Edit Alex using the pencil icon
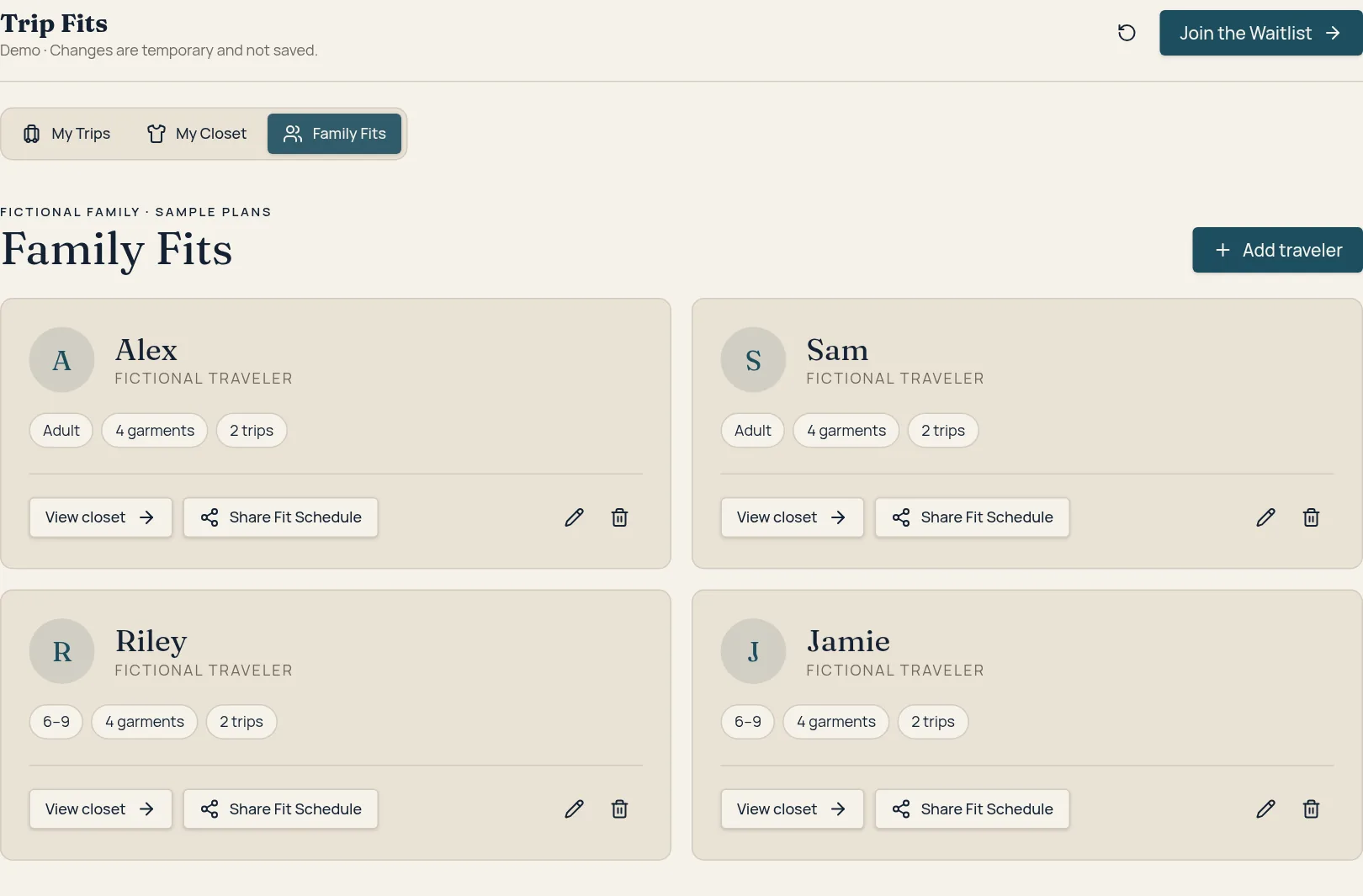The width and height of the screenshot is (1363, 896). (x=574, y=517)
